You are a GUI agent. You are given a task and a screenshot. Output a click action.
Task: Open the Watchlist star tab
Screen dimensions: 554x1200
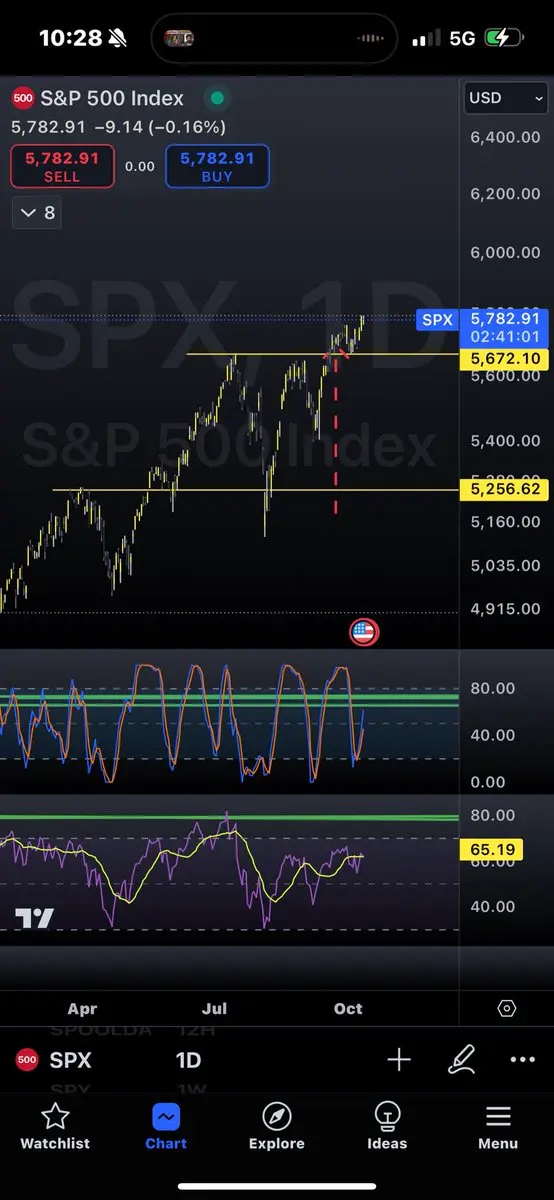pos(55,1126)
